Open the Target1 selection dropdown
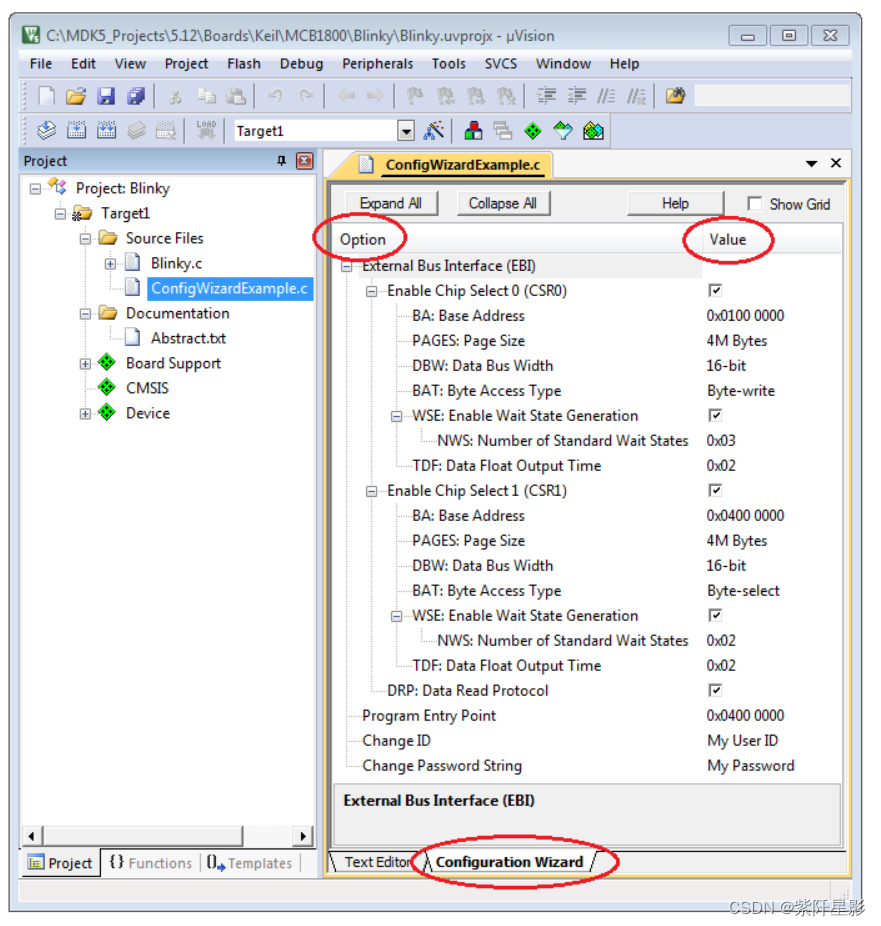The height and width of the screenshot is (926, 881). pyautogui.click(x=406, y=130)
